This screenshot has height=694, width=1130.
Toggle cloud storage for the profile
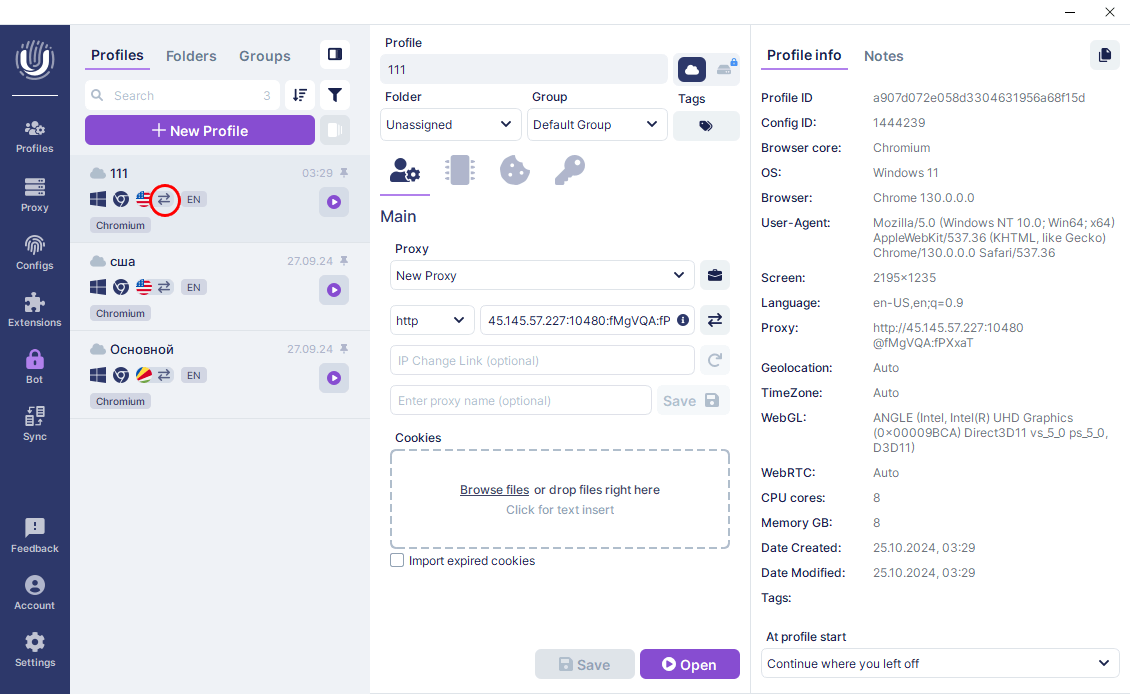pos(692,69)
